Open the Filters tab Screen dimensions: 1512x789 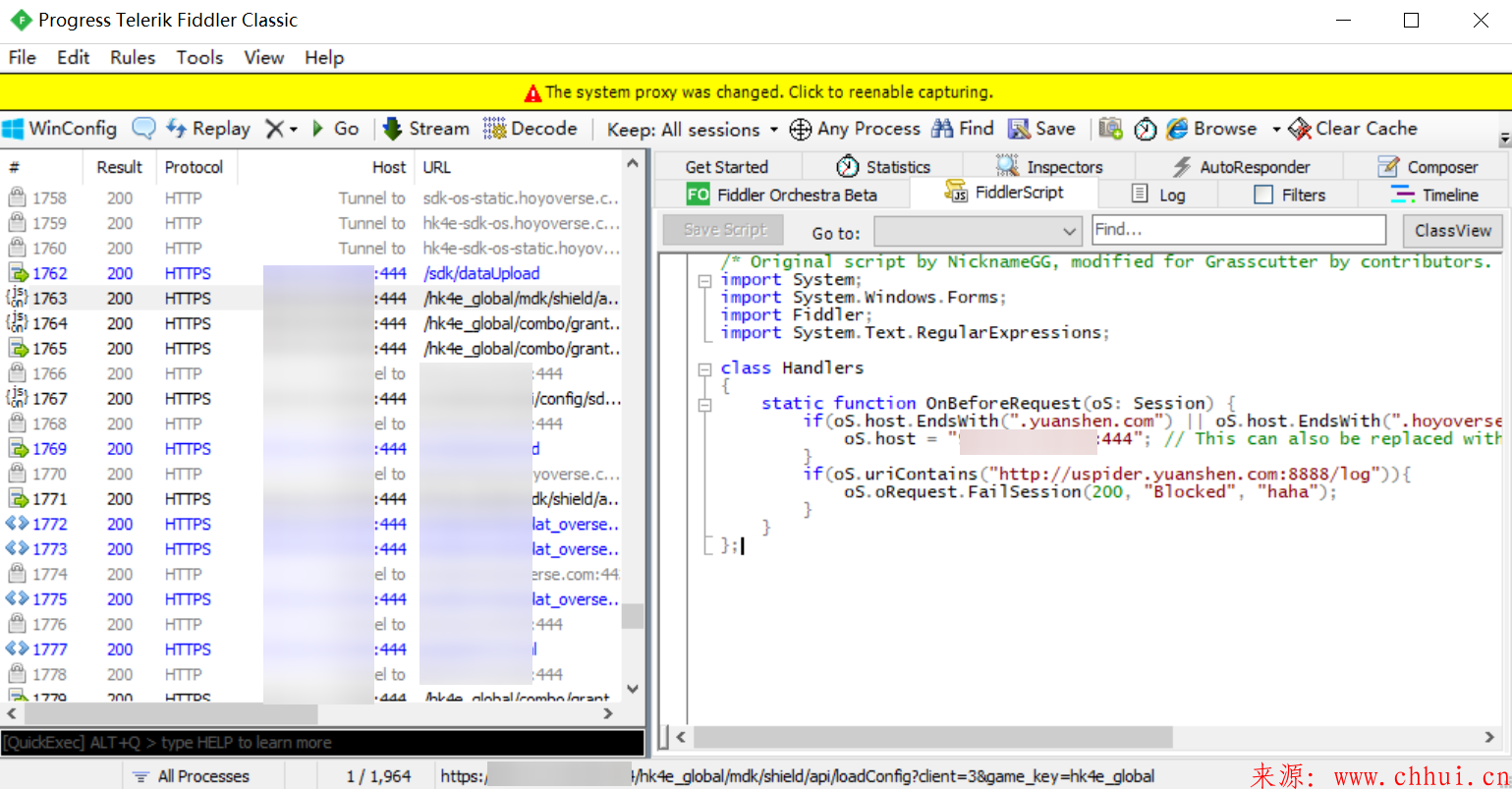click(1289, 195)
